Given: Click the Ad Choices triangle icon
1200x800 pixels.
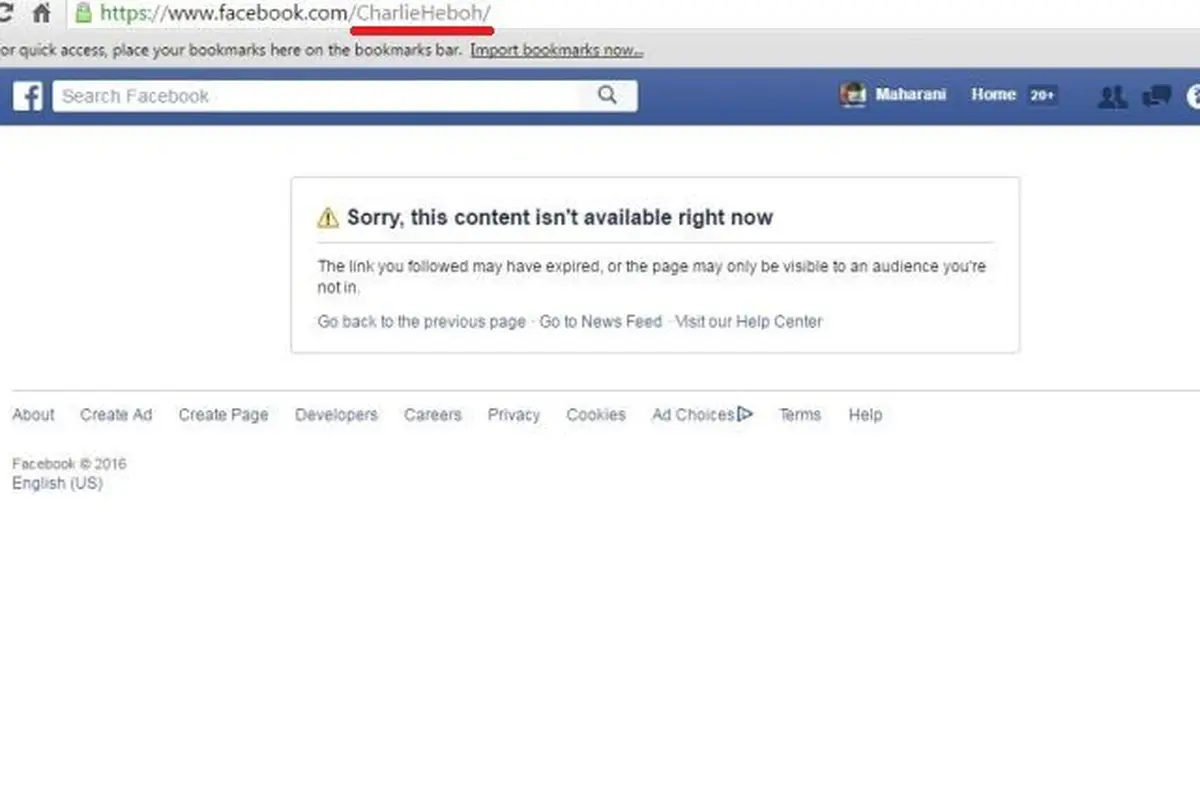Looking at the screenshot, I should [745, 414].
